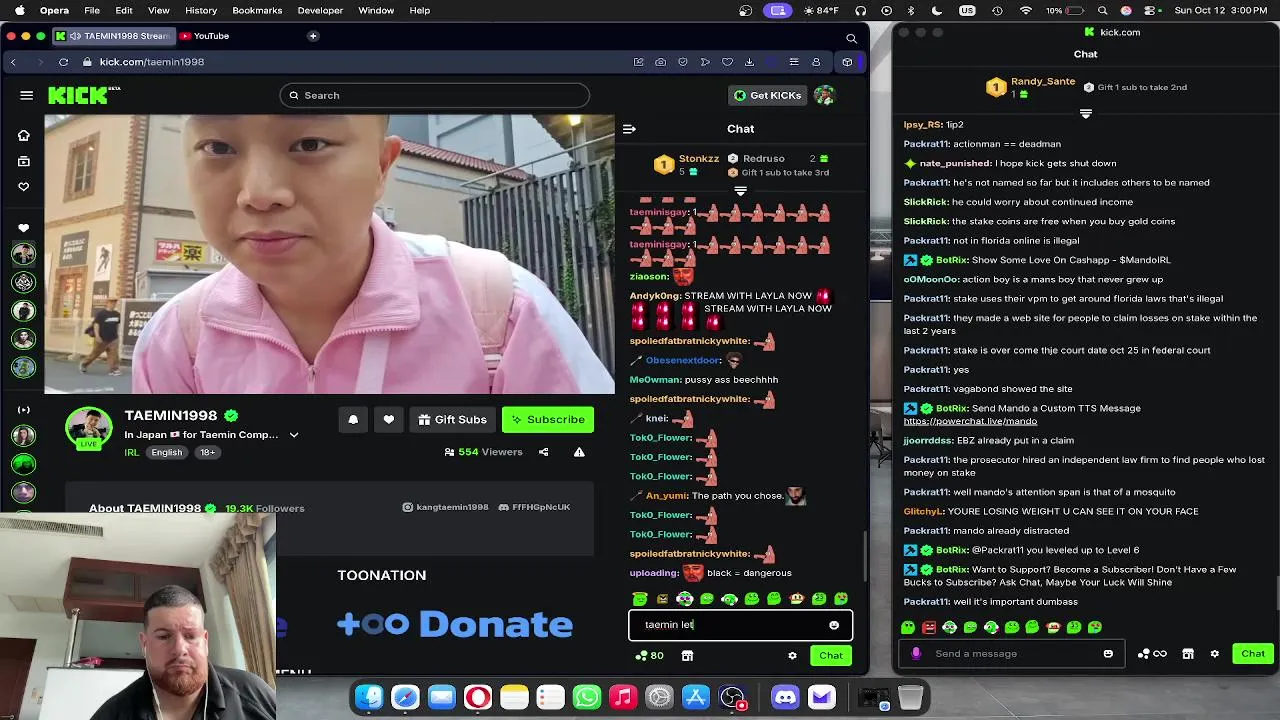This screenshot has width=1280, height=720.
Task: Open the Following heart outline icon in sidebar
Action: 24,186
